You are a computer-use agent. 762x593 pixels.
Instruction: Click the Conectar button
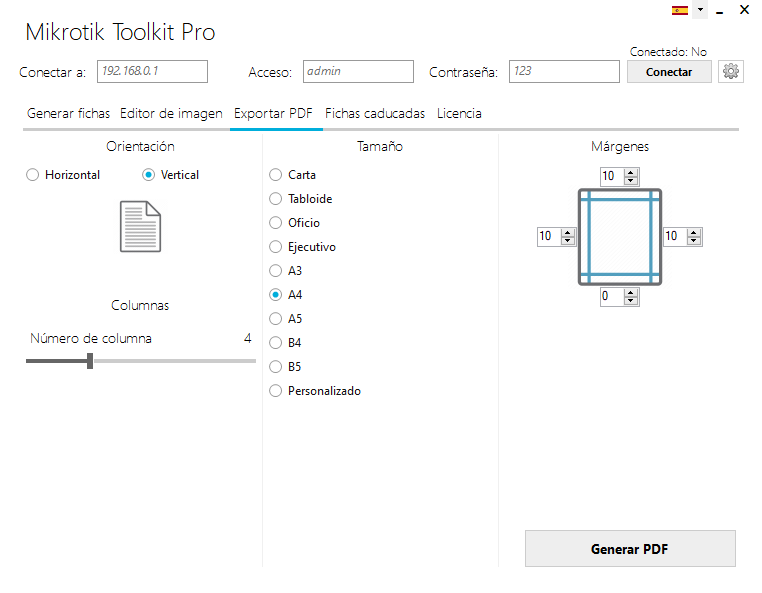(x=669, y=72)
